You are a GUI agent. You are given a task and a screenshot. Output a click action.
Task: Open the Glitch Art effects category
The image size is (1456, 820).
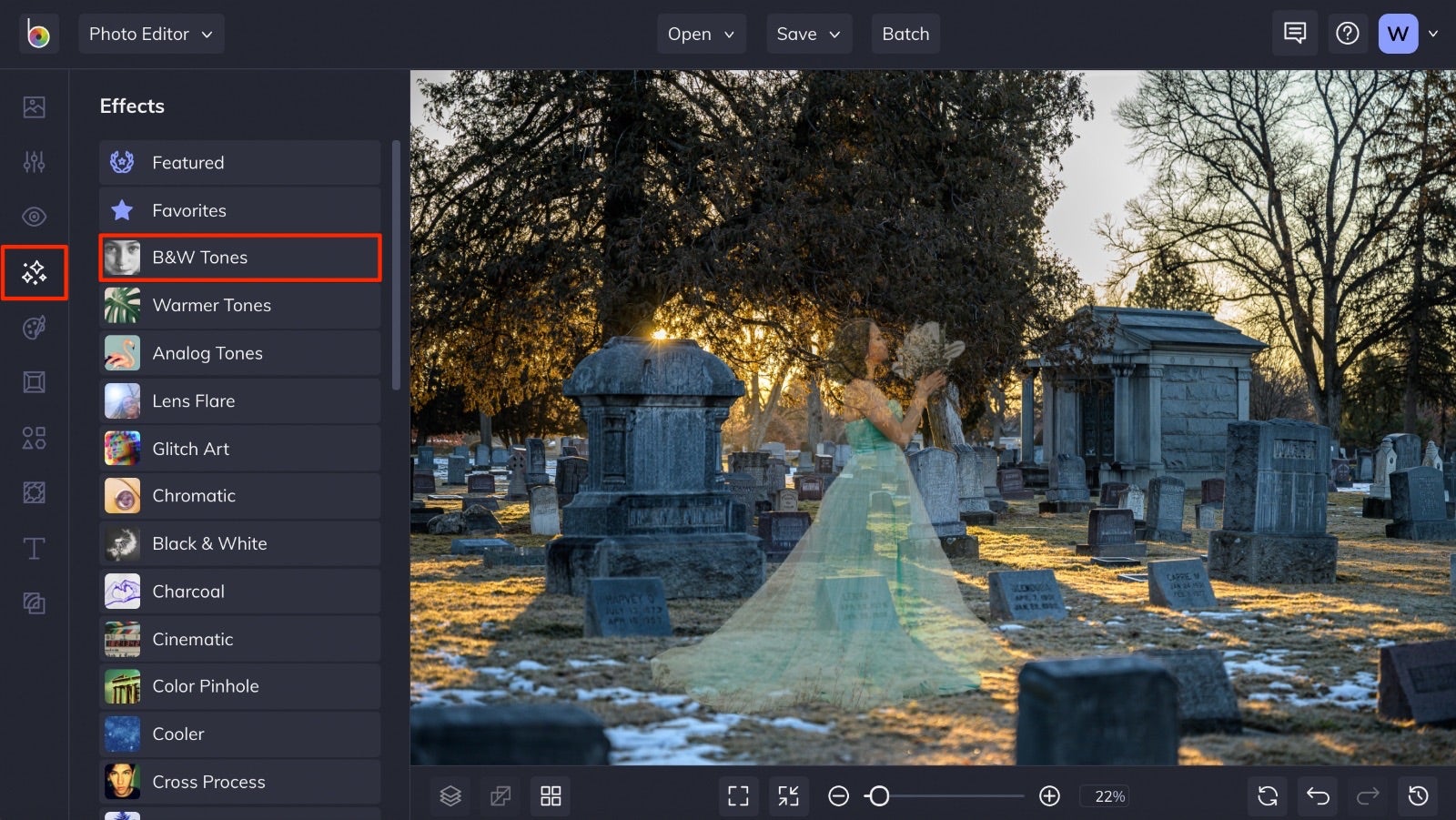tap(239, 448)
